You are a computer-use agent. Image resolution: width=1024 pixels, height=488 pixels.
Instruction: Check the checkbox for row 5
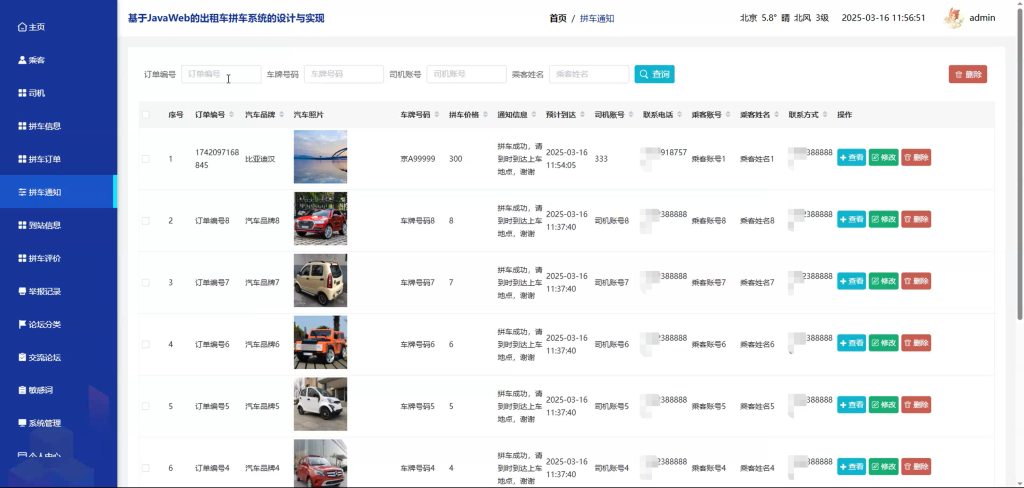[146, 406]
